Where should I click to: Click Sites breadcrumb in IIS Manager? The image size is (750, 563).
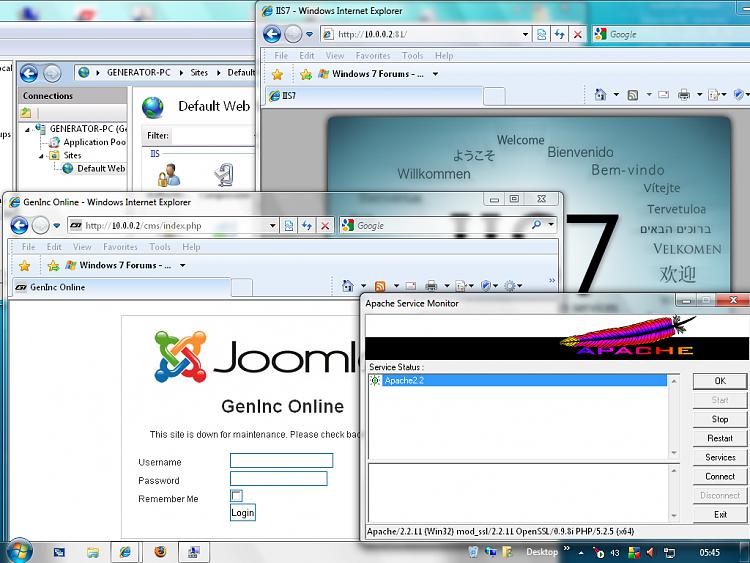point(199,73)
